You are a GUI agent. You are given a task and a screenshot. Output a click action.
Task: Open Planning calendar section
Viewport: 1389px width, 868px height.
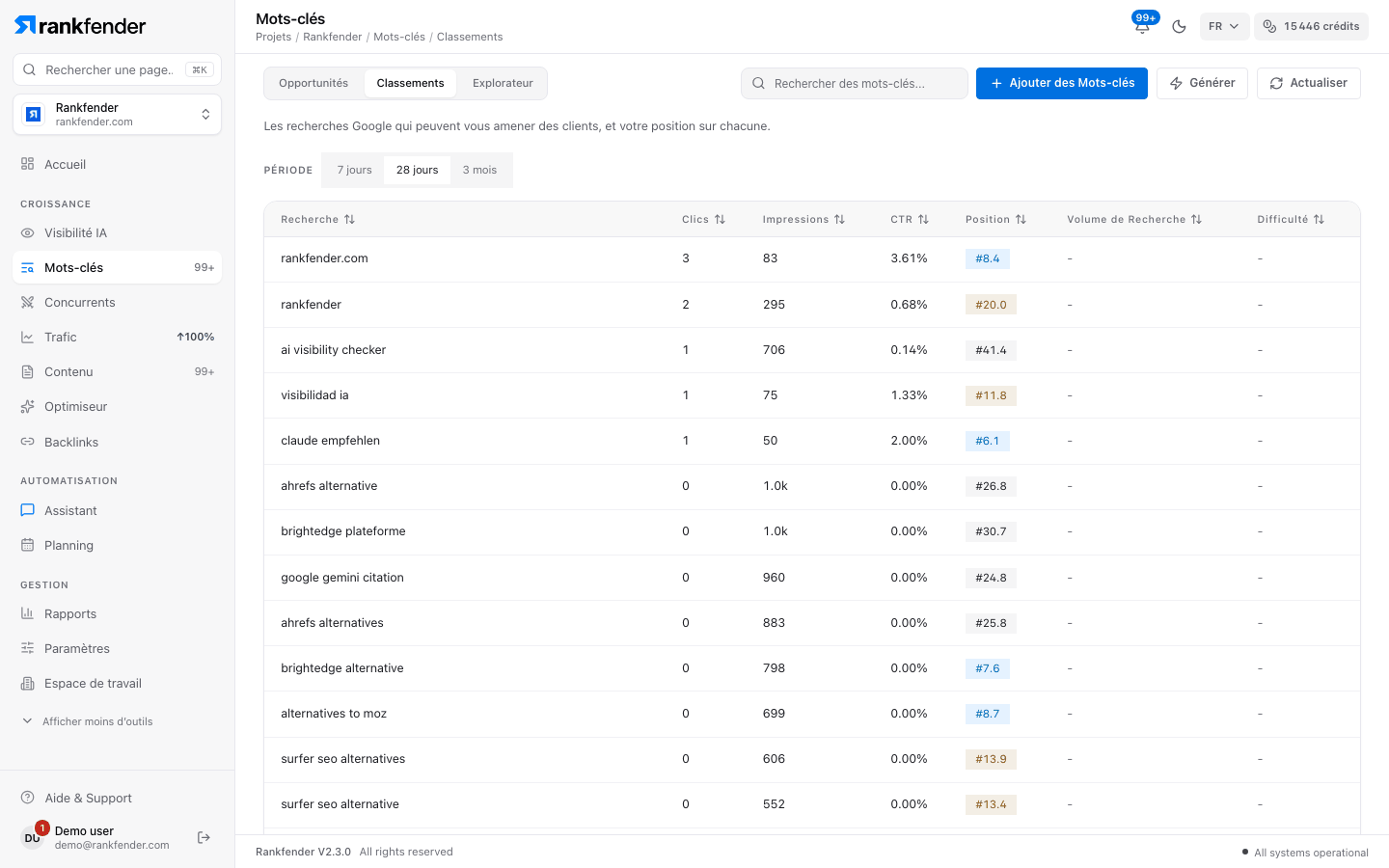click(x=117, y=545)
